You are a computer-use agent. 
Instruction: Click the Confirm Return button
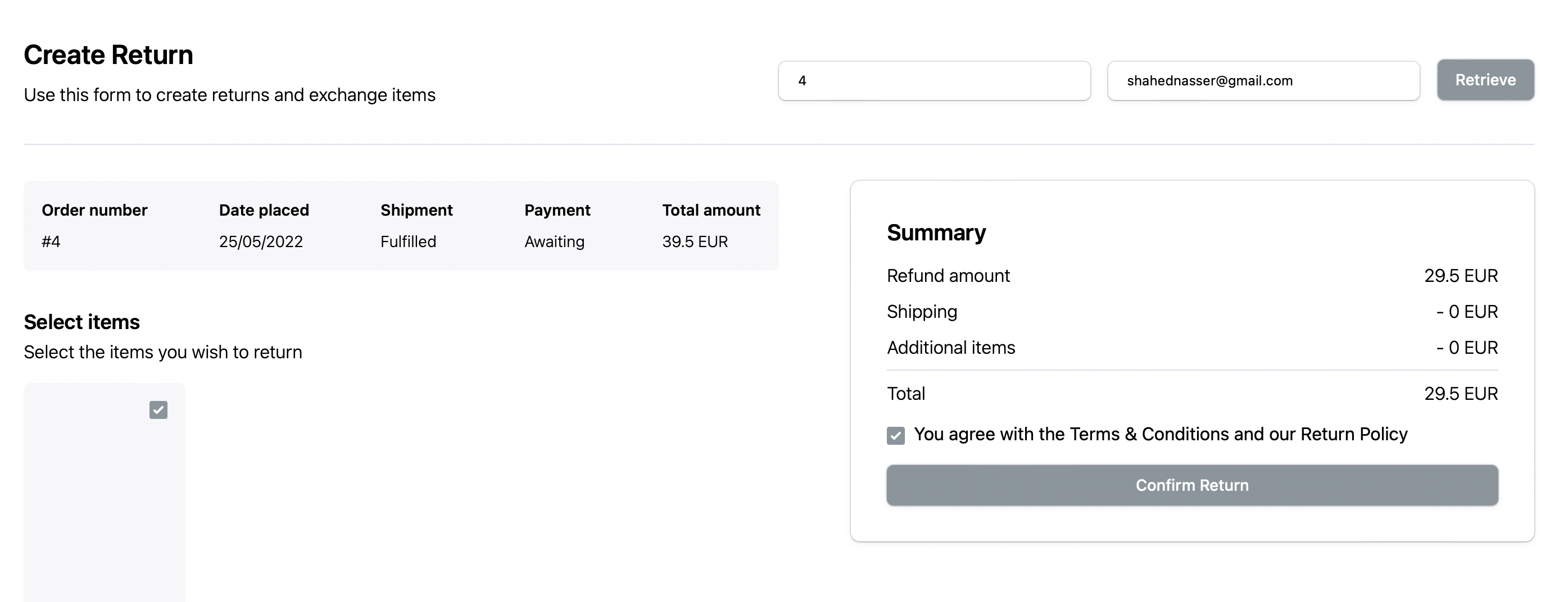point(1192,485)
